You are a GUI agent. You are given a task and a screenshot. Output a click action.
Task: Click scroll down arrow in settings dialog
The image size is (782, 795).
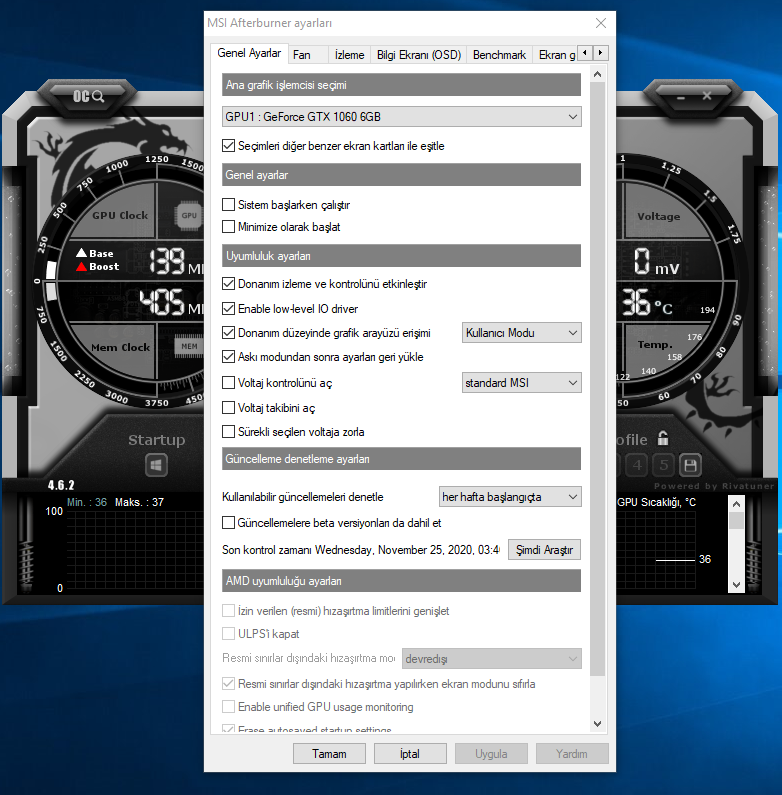597,724
